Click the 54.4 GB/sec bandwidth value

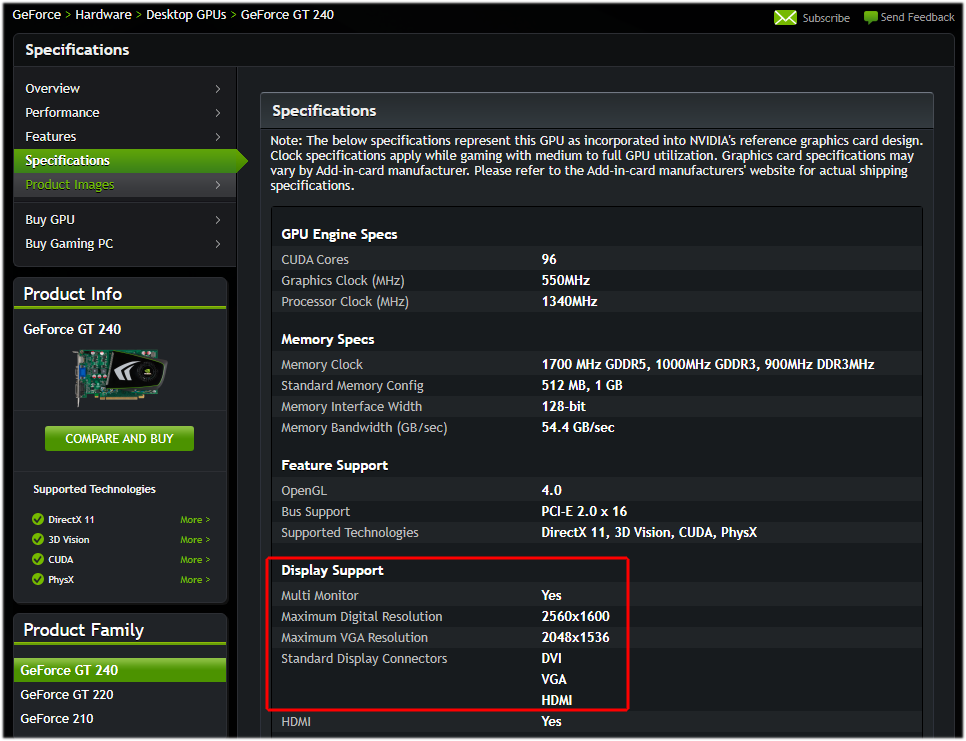tap(578, 427)
